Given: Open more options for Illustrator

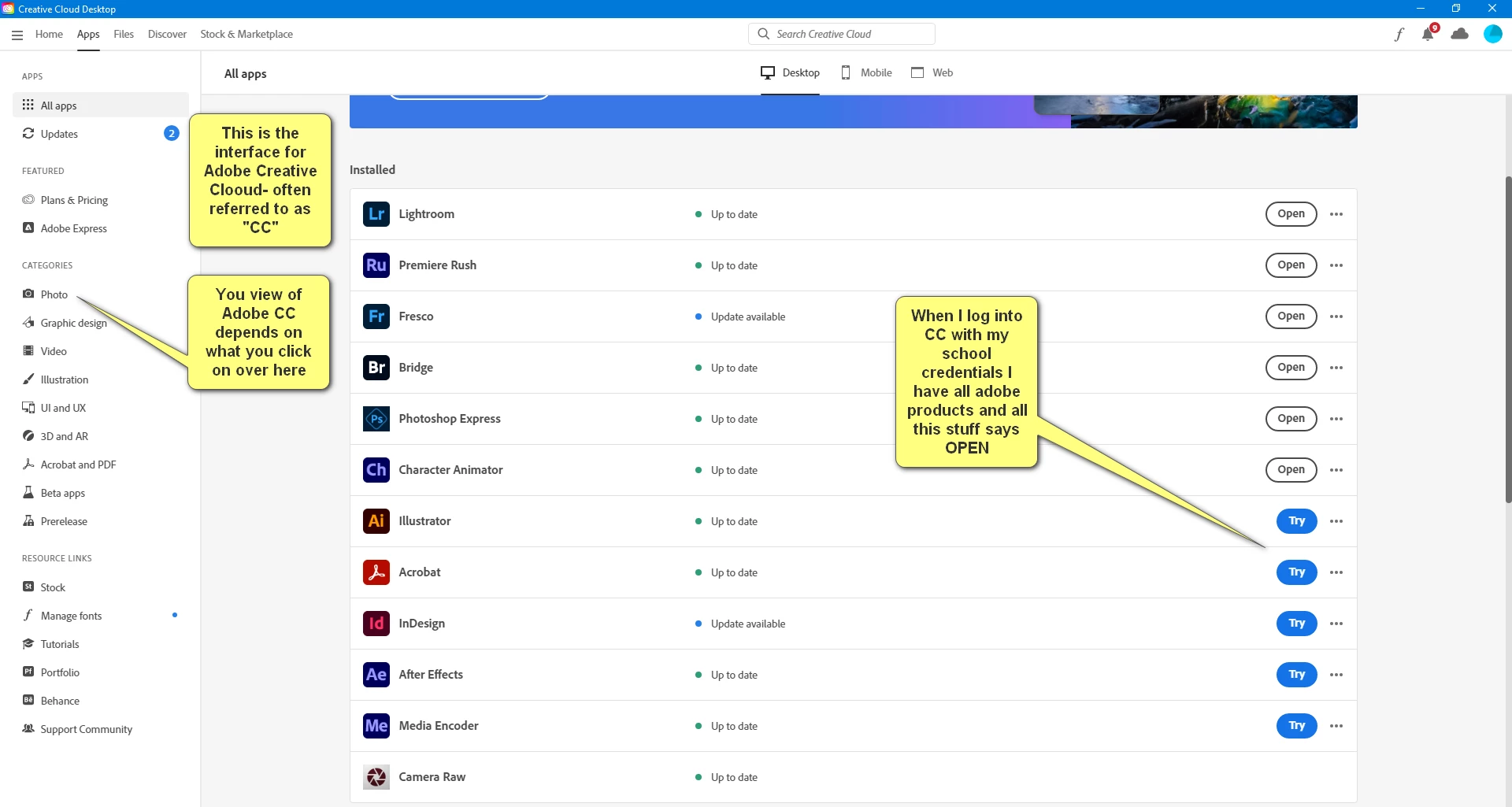Looking at the screenshot, I should click(x=1336, y=521).
